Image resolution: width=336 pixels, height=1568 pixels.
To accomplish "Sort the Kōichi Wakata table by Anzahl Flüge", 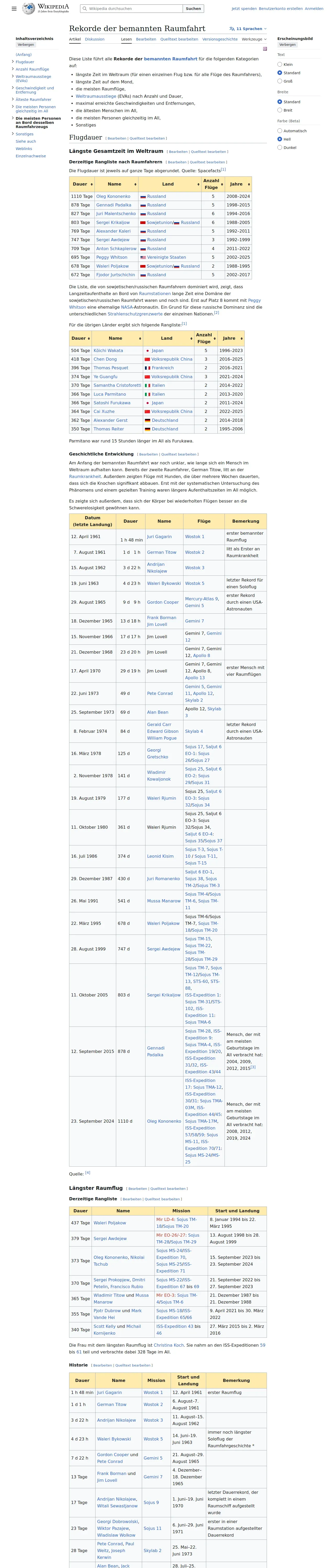I will pos(205,338).
